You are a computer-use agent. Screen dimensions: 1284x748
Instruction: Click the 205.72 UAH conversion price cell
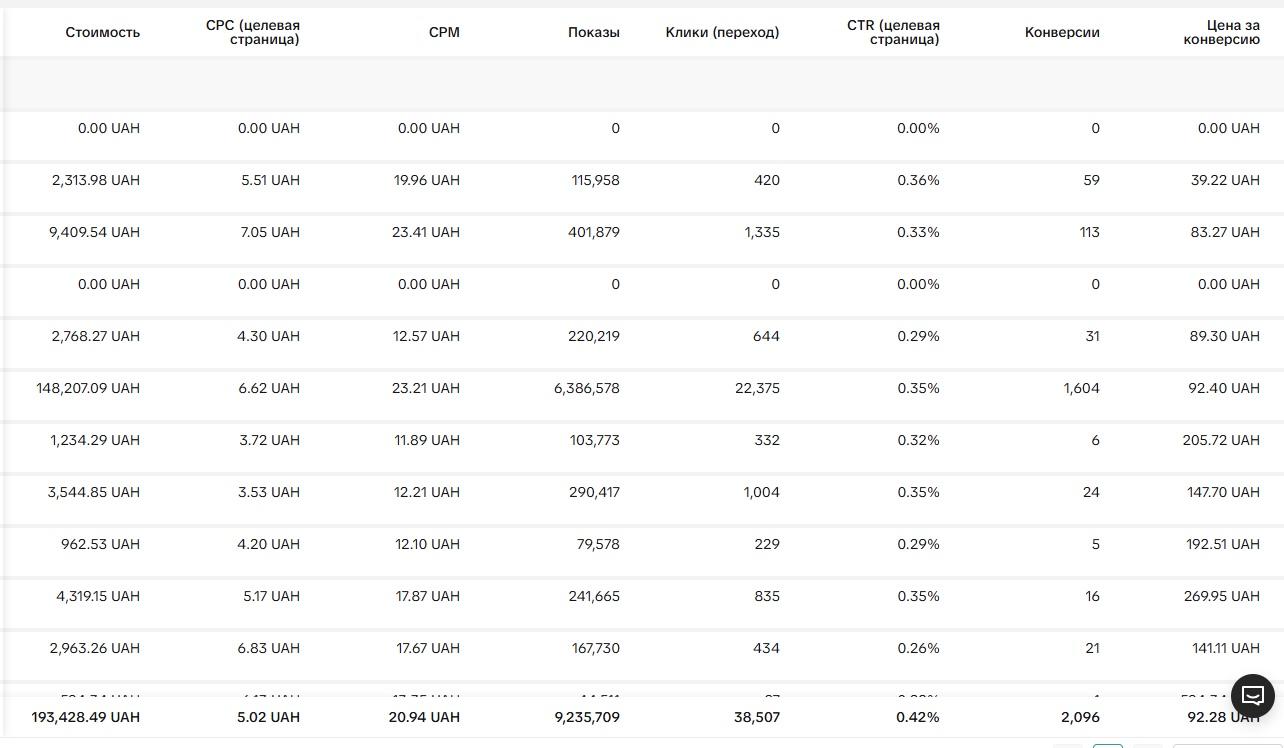click(1221, 440)
